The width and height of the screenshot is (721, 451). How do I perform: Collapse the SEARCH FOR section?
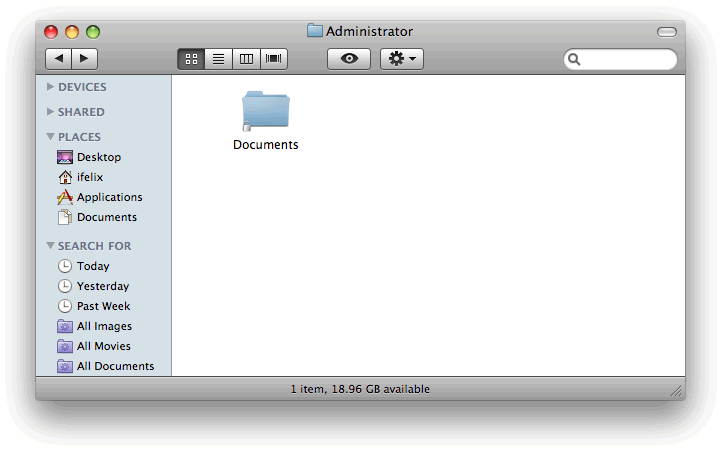click(x=50, y=246)
